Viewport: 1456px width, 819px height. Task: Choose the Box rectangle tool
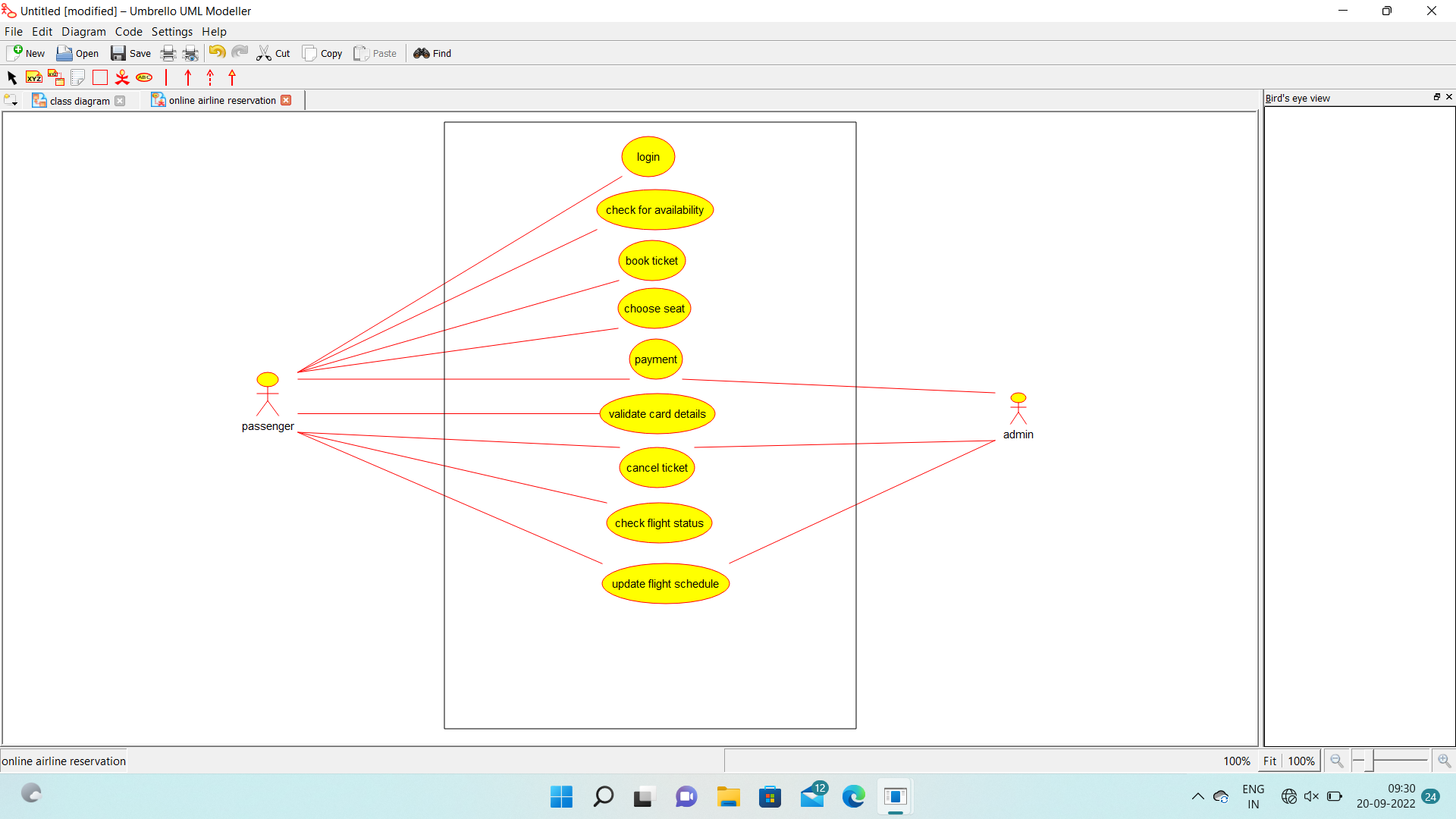point(100,77)
